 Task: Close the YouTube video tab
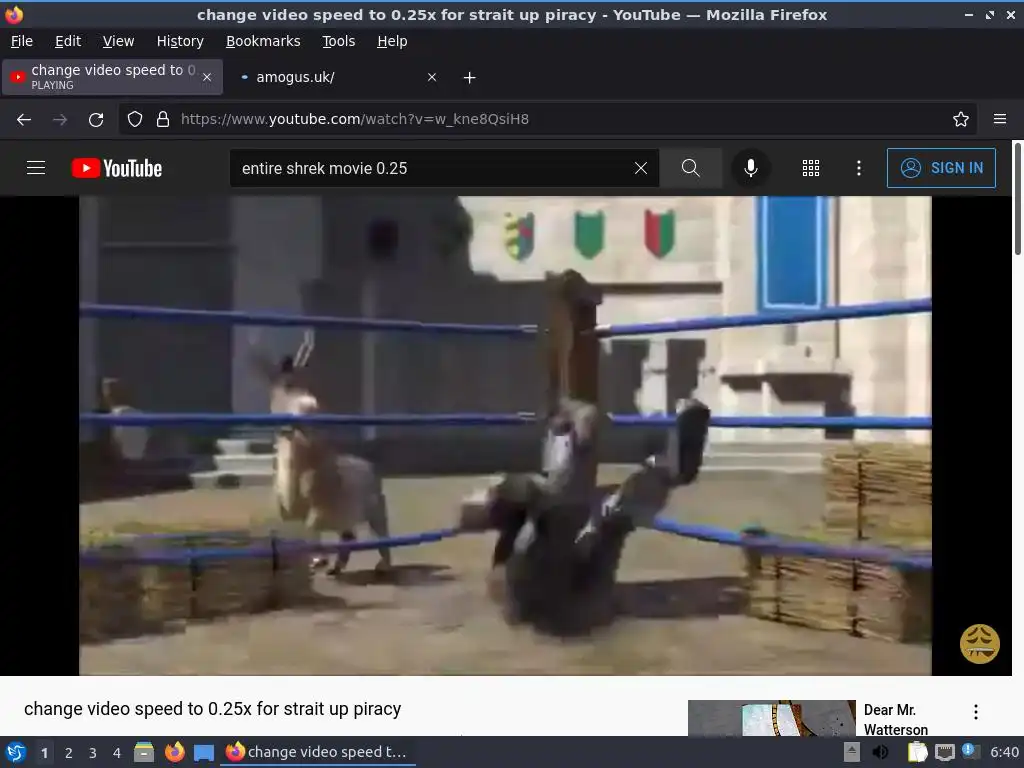(x=207, y=77)
